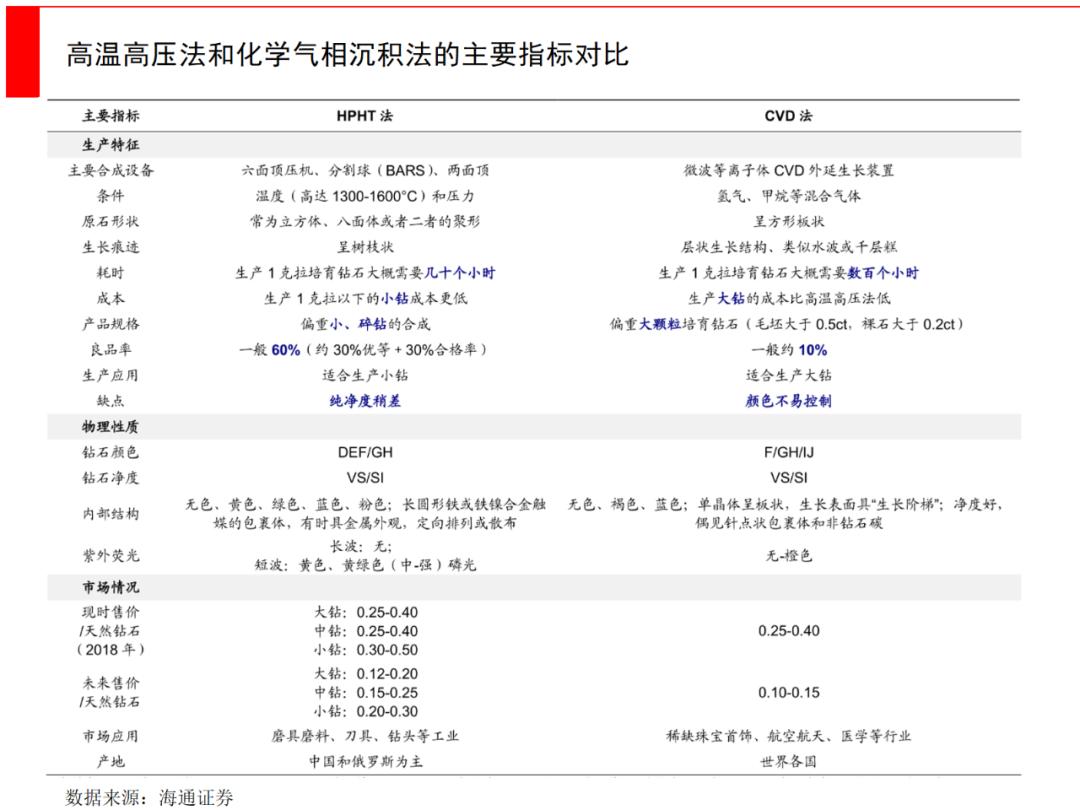Select the CVD price ratio 0.10-0.15
Image resolution: width=1080 pixels, height=810 pixels.
789,693
